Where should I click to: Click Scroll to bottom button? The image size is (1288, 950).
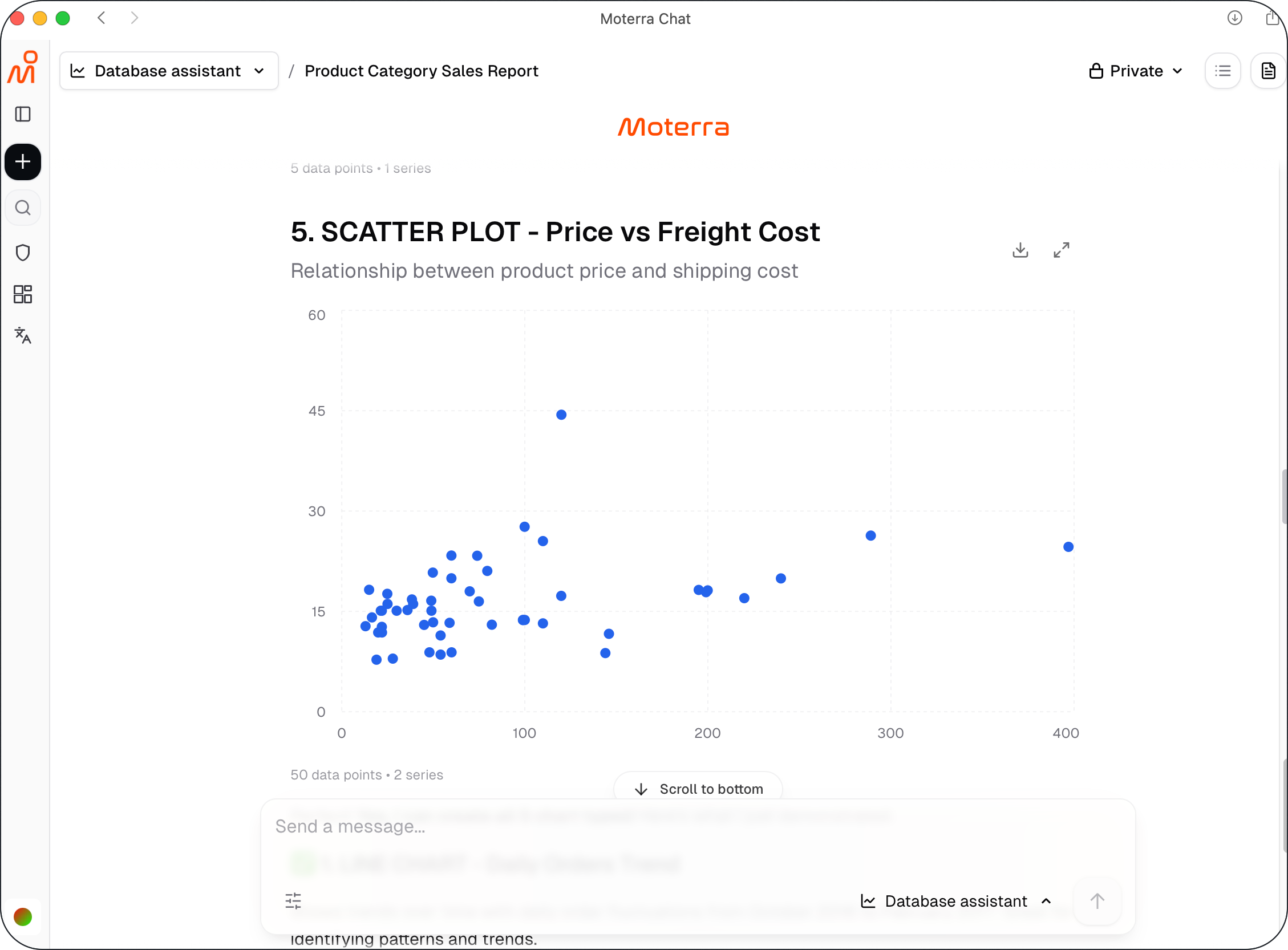tap(698, 789)
